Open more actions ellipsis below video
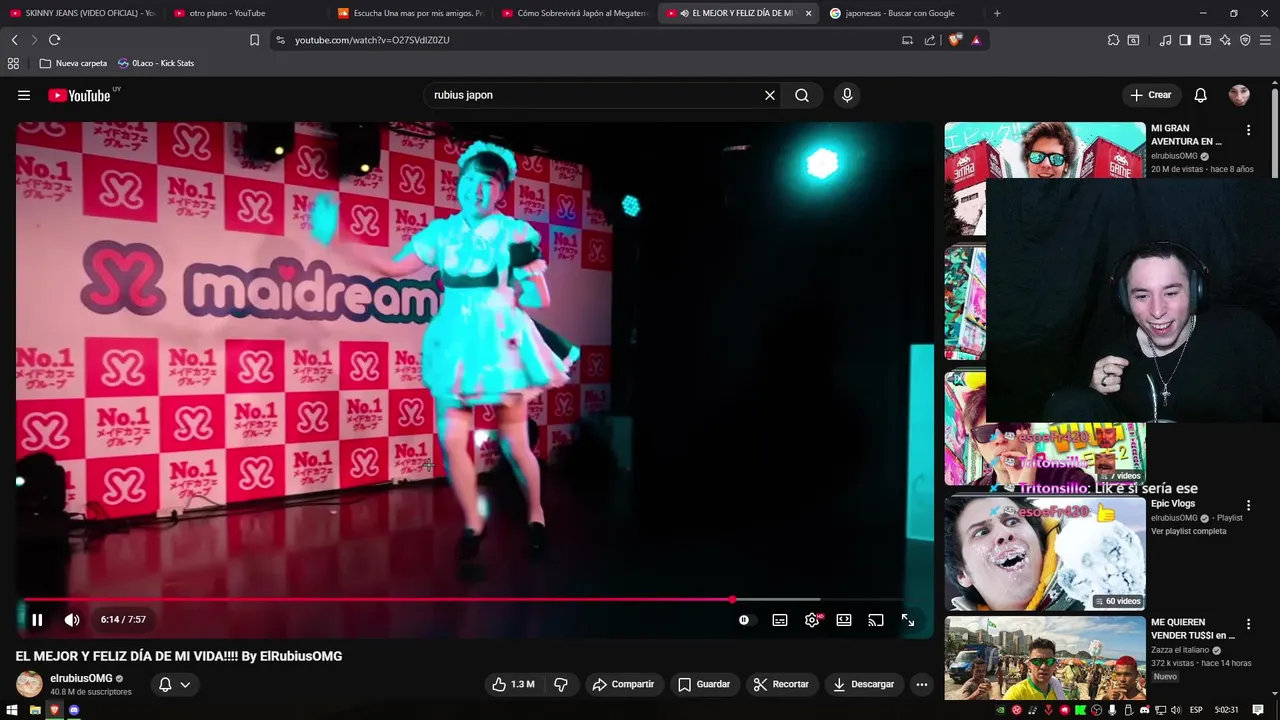This screenshot has height=720, width=1280. pos(922,684)
